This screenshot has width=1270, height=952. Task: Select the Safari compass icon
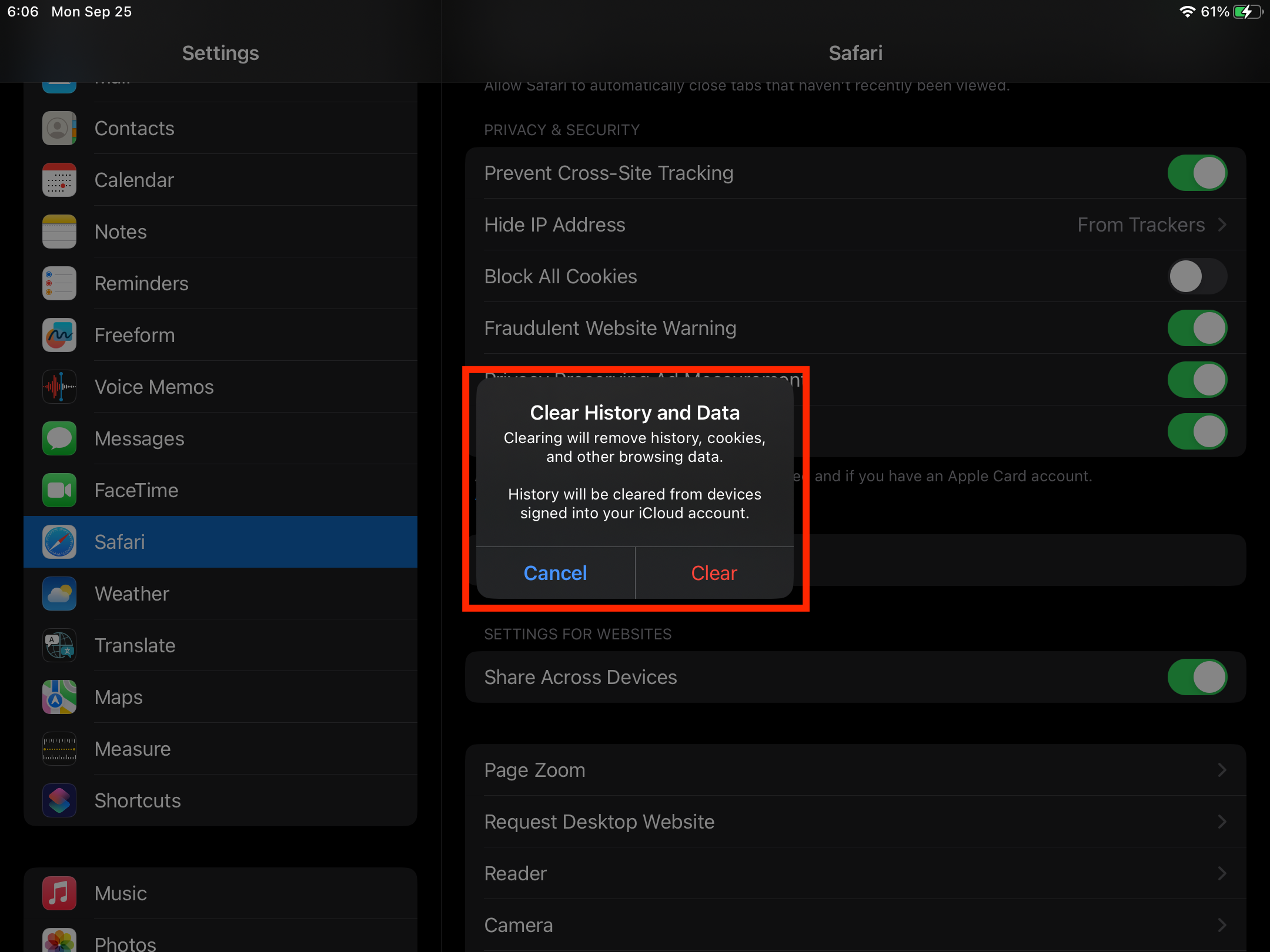pyautogui.click(x=59, y=542)
